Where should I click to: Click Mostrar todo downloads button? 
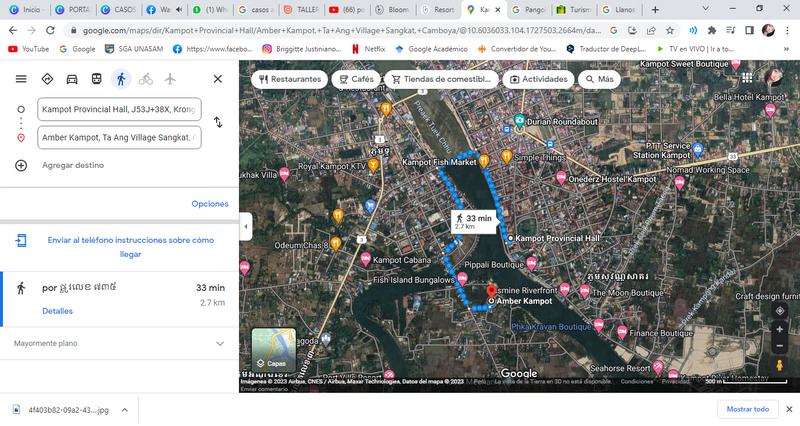click(747, 409)
